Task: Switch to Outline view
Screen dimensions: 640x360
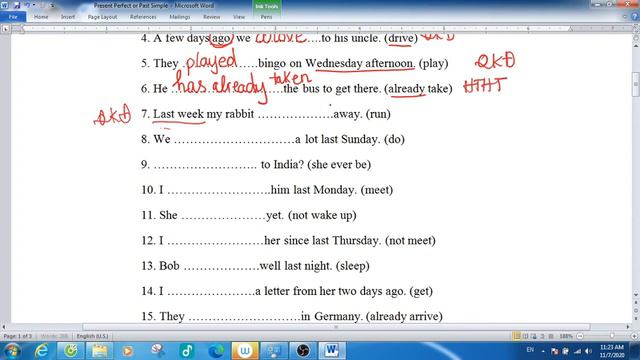Action: coord(542,336)
